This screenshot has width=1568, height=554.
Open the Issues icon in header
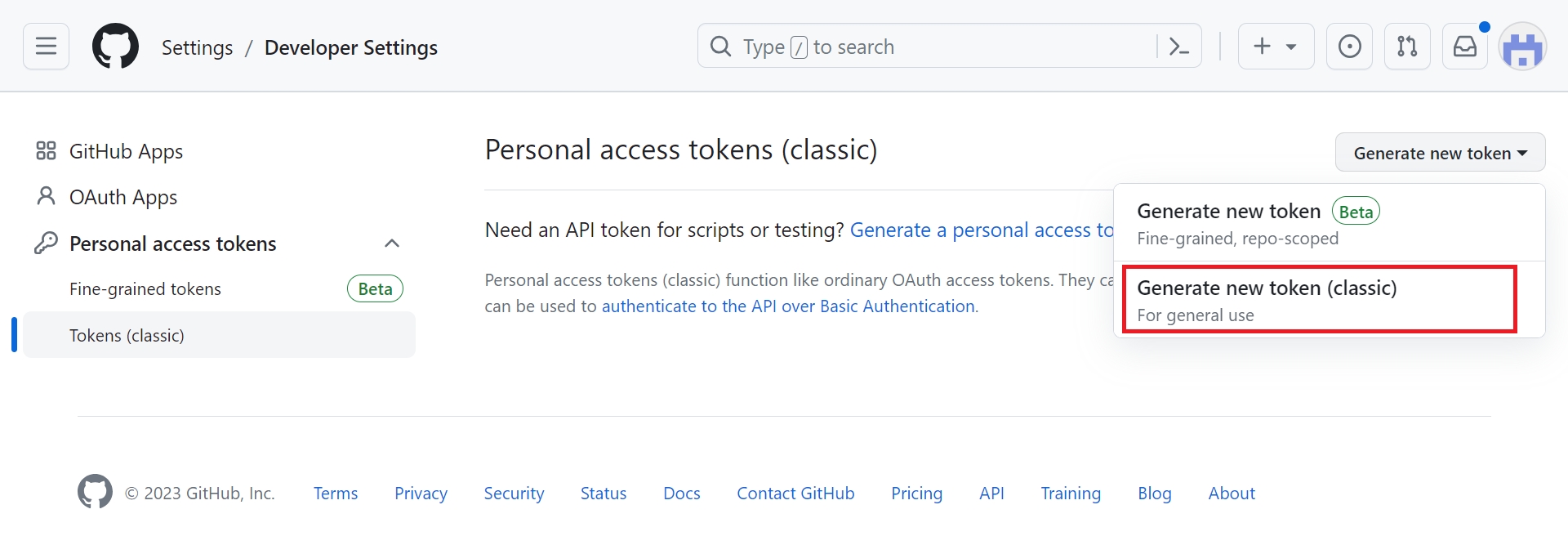coord(1349,47)
